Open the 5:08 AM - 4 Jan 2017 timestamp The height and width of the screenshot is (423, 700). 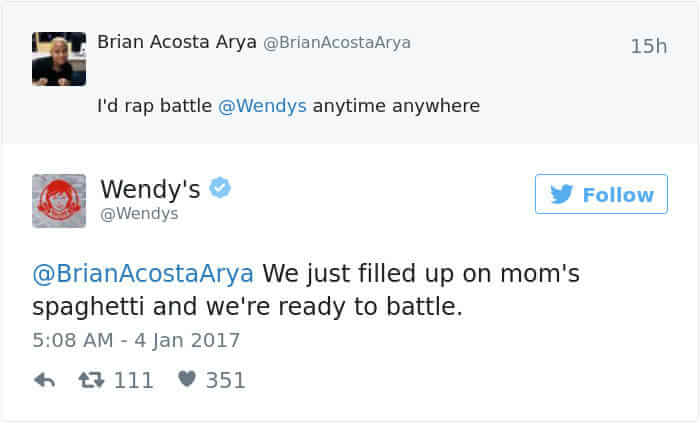[x=136, y=340]
